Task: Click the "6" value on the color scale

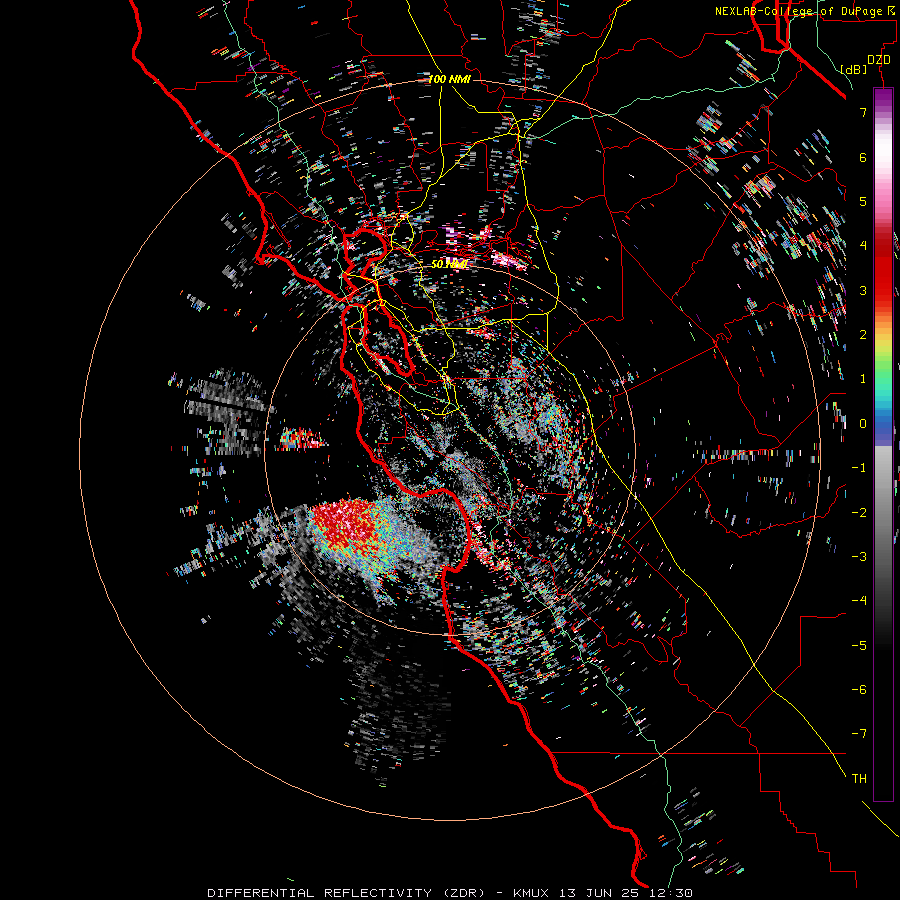Action: [863, 157]
